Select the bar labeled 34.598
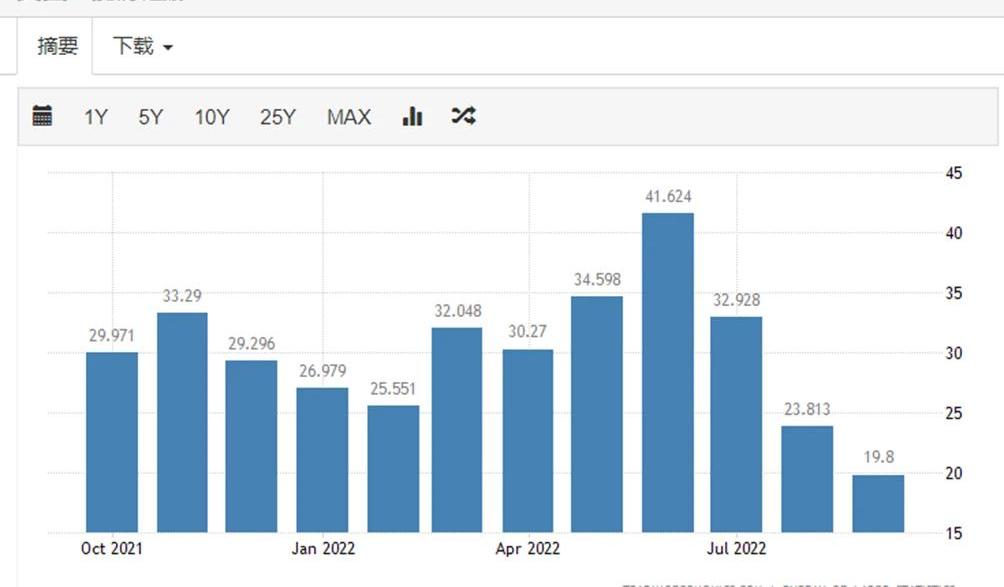This screenshot has height=587, width=1004. coord(597,414)
